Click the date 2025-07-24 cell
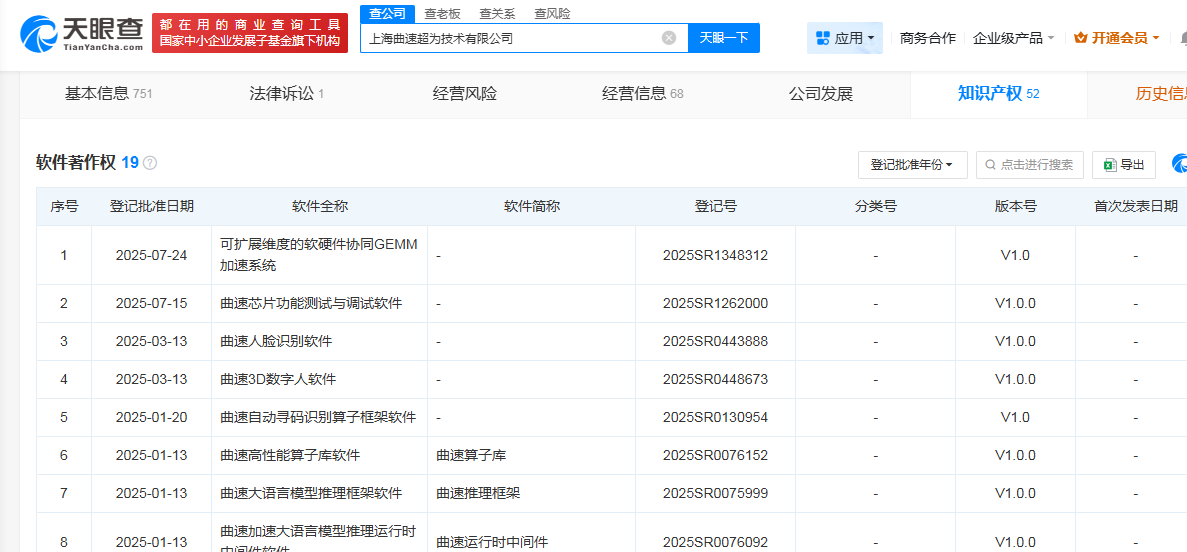The image size is (1187, 552). click(151, 255)
